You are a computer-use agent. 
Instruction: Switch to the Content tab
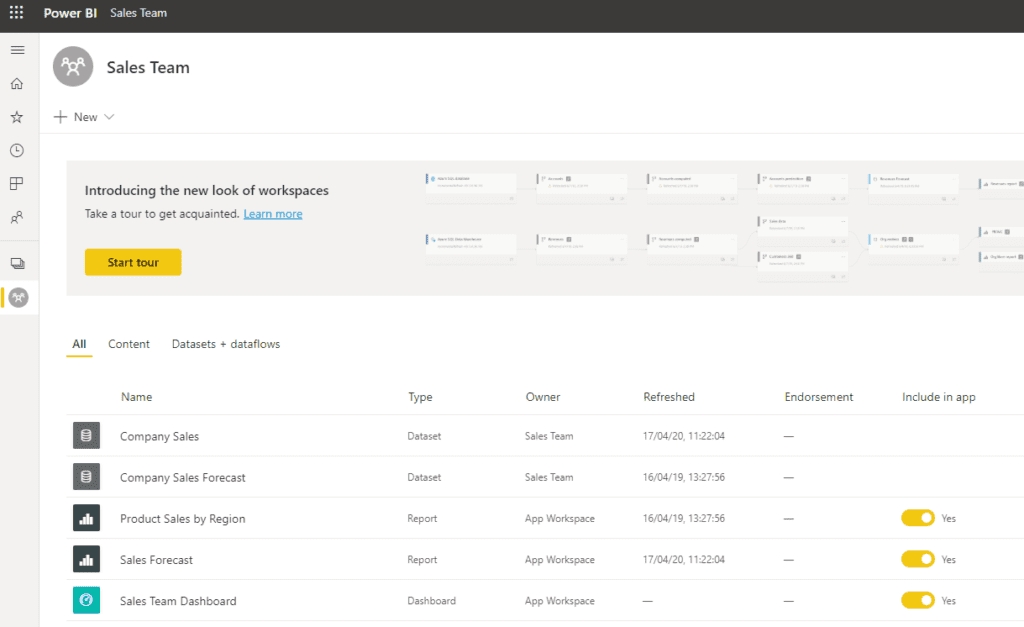pos(128,343)
